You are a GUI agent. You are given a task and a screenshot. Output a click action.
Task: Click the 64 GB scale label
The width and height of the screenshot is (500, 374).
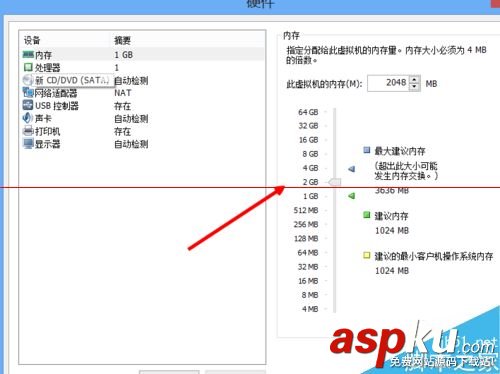308,112
